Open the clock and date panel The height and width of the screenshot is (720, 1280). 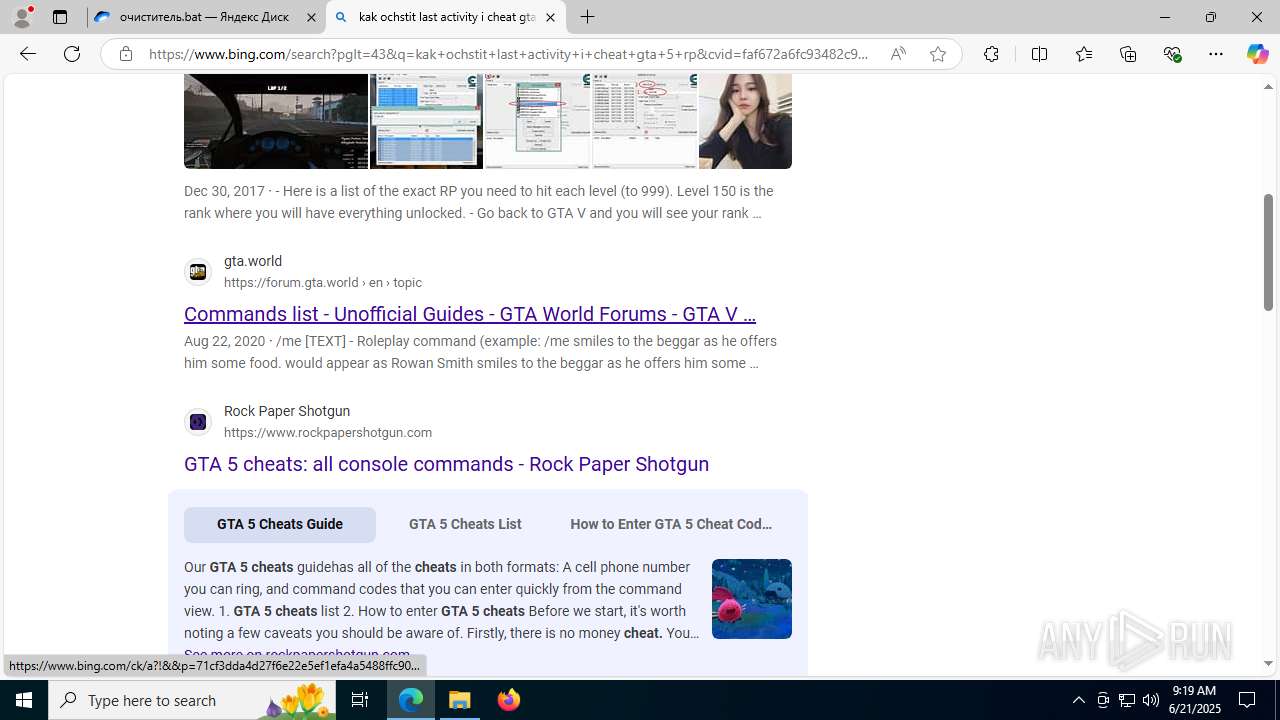click(x=1194, y=700)
